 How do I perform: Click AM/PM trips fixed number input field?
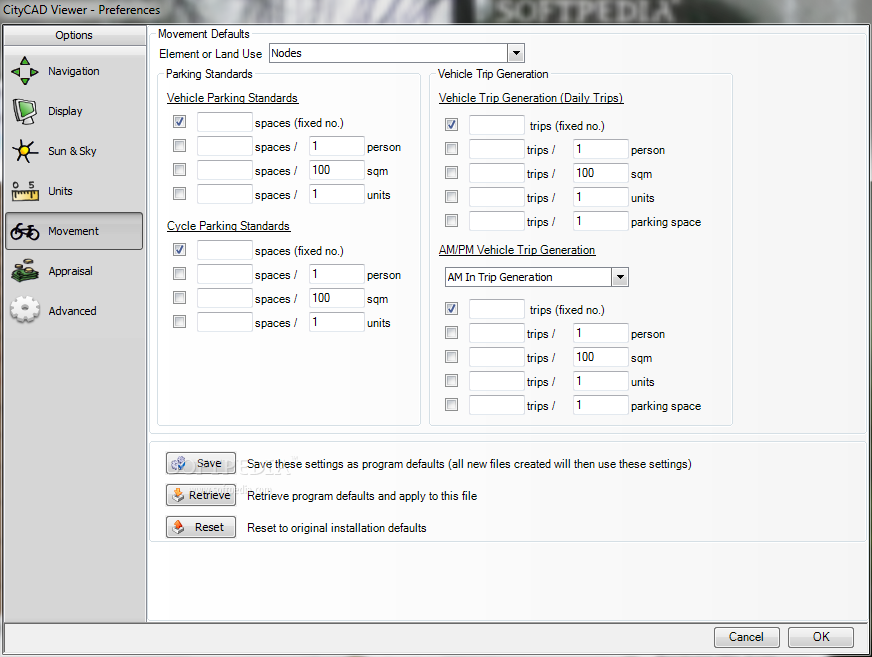[x=497, y=309]
